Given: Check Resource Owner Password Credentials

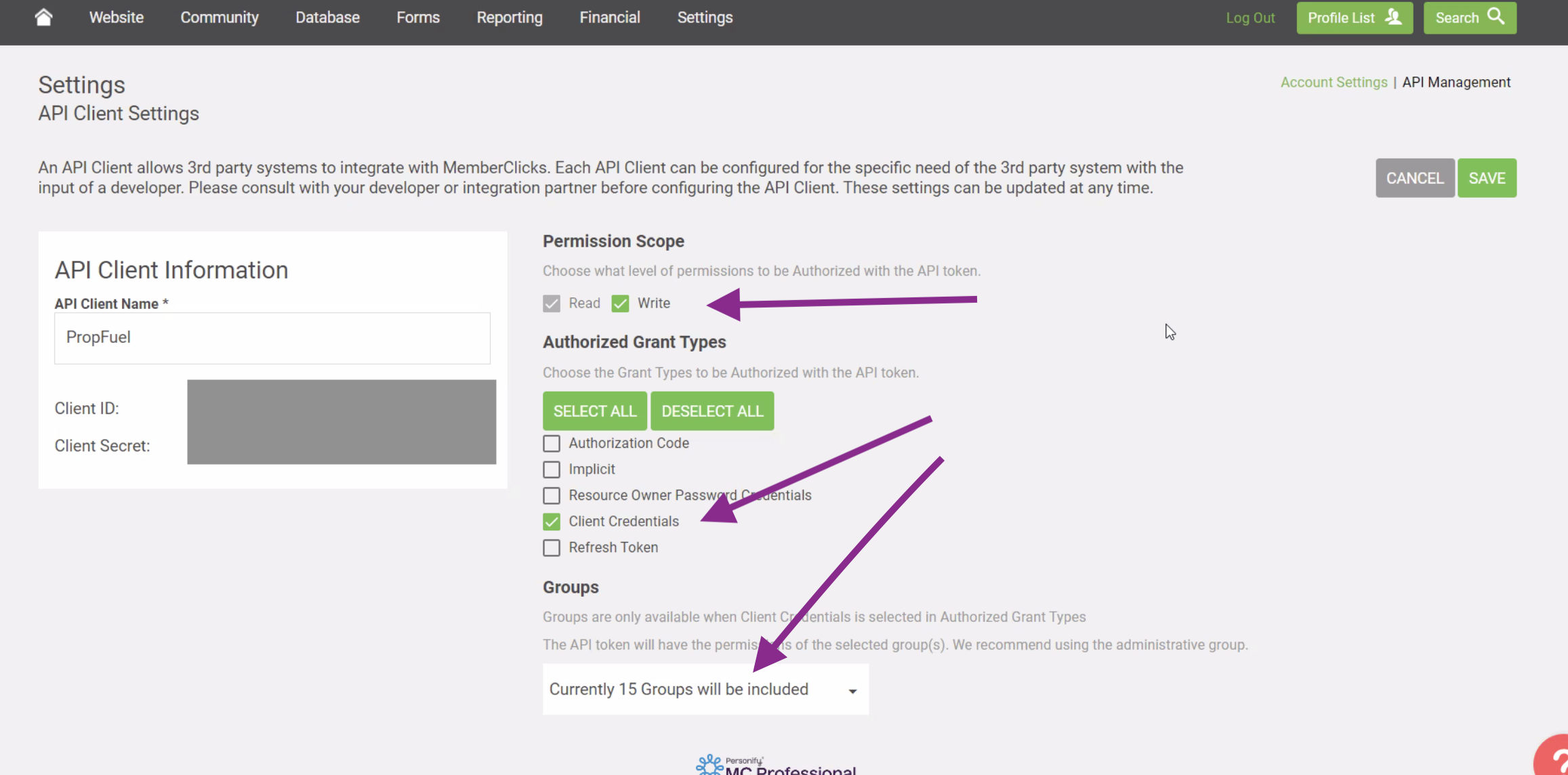Looking at the screenshot, I should [x=550, y=495].
